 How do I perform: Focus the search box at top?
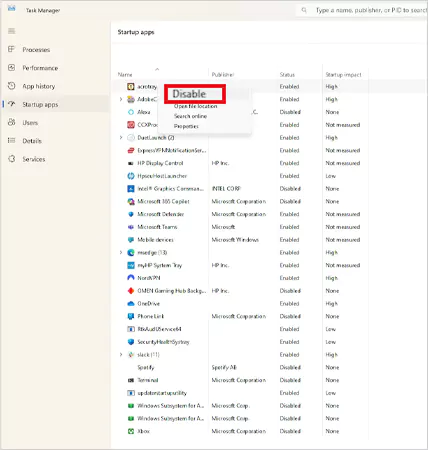coord(362,10)
